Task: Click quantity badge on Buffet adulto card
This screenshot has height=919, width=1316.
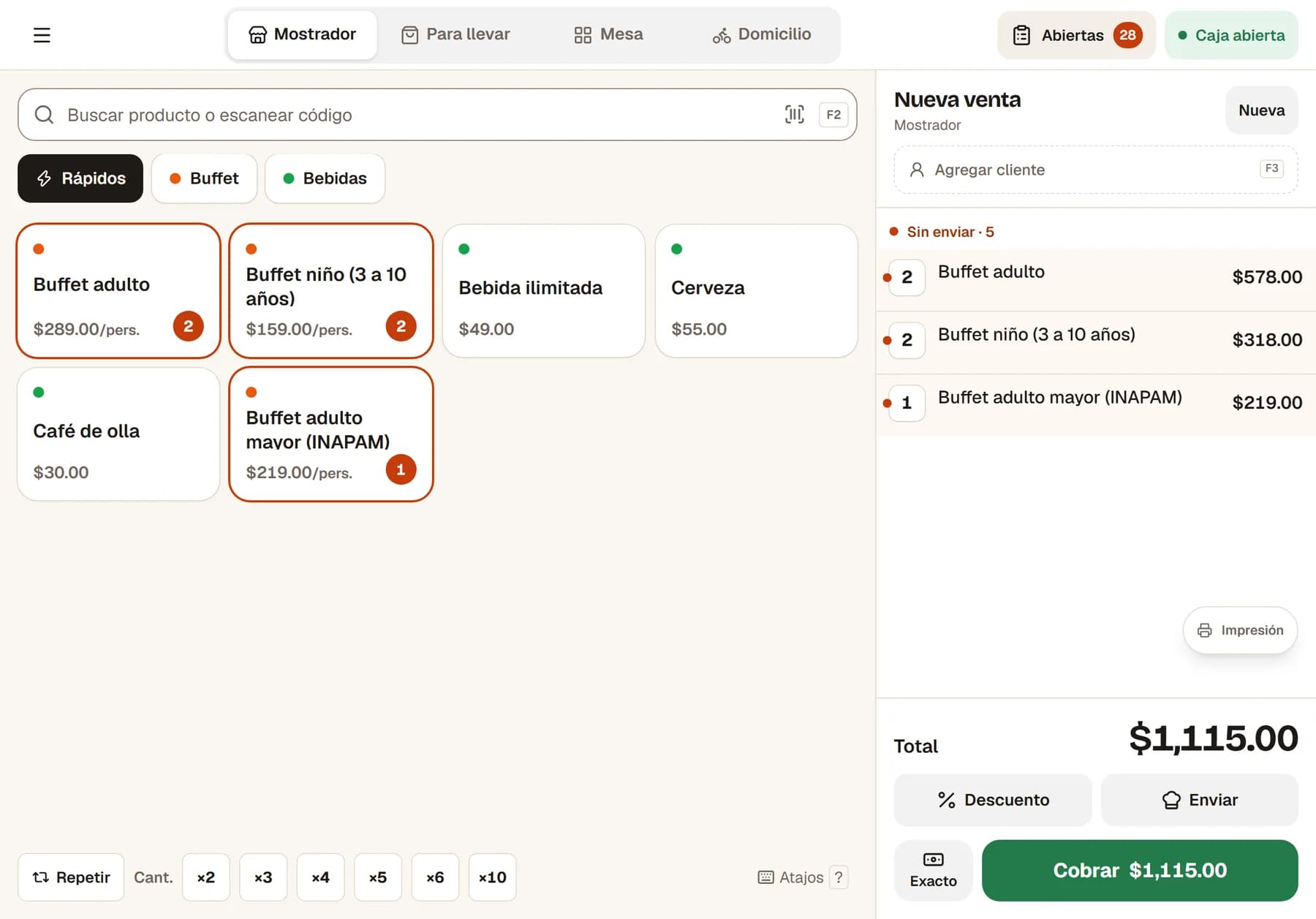Action: 188,326
